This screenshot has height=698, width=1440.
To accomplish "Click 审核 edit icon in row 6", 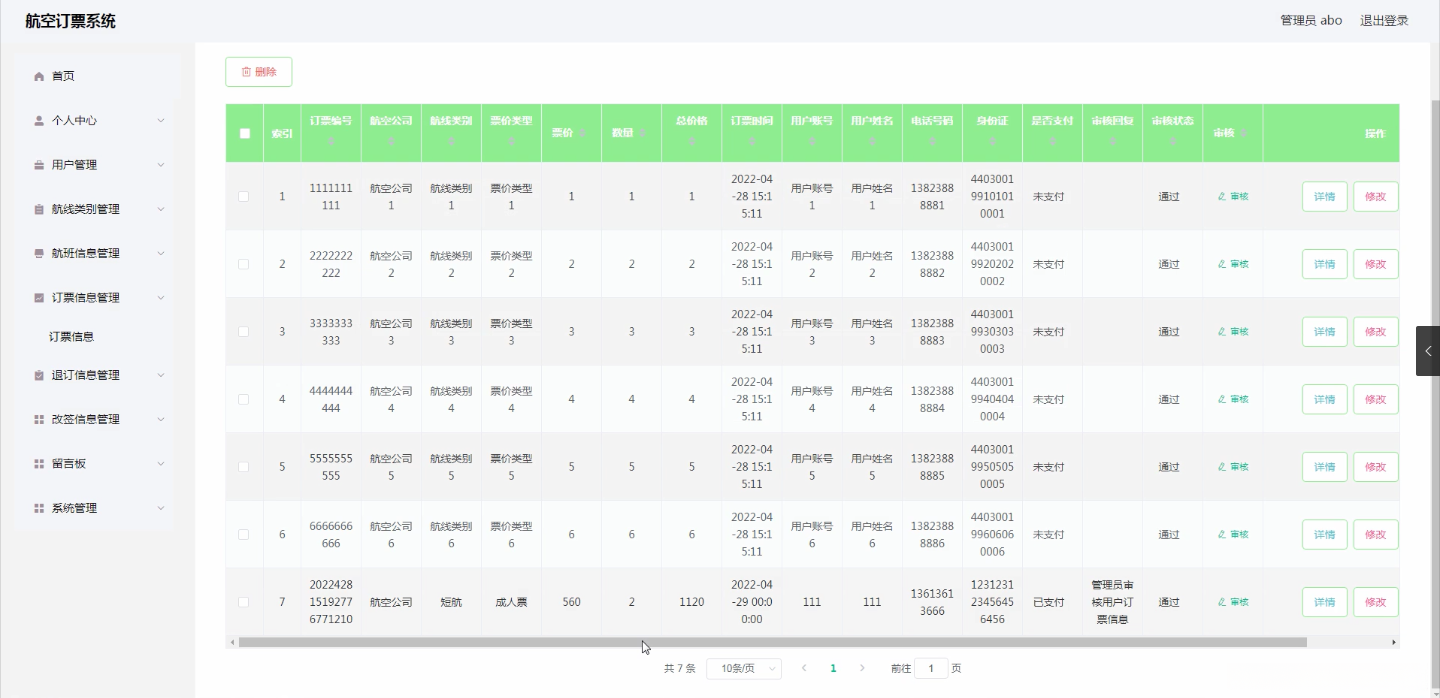I will [x=1222, y=535].
